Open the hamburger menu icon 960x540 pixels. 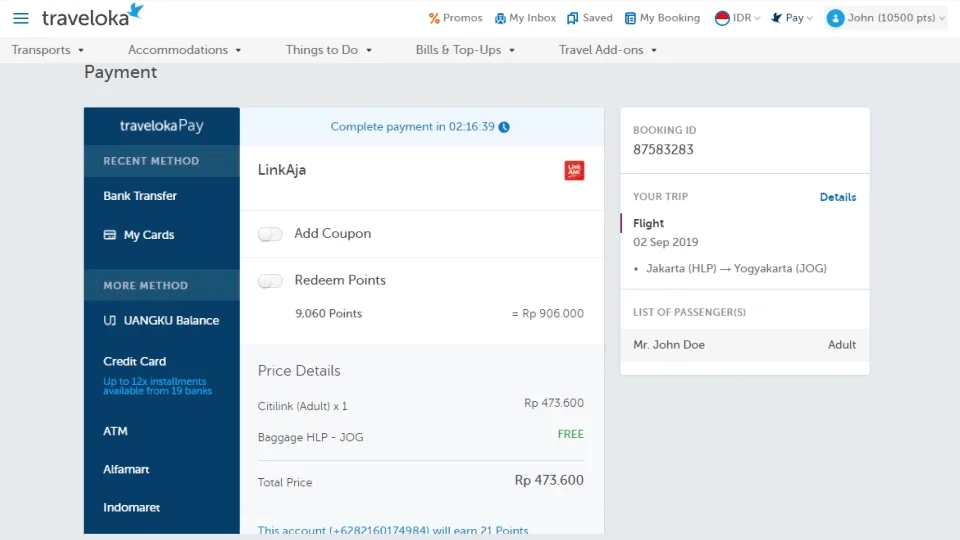(x=21, y=18)
